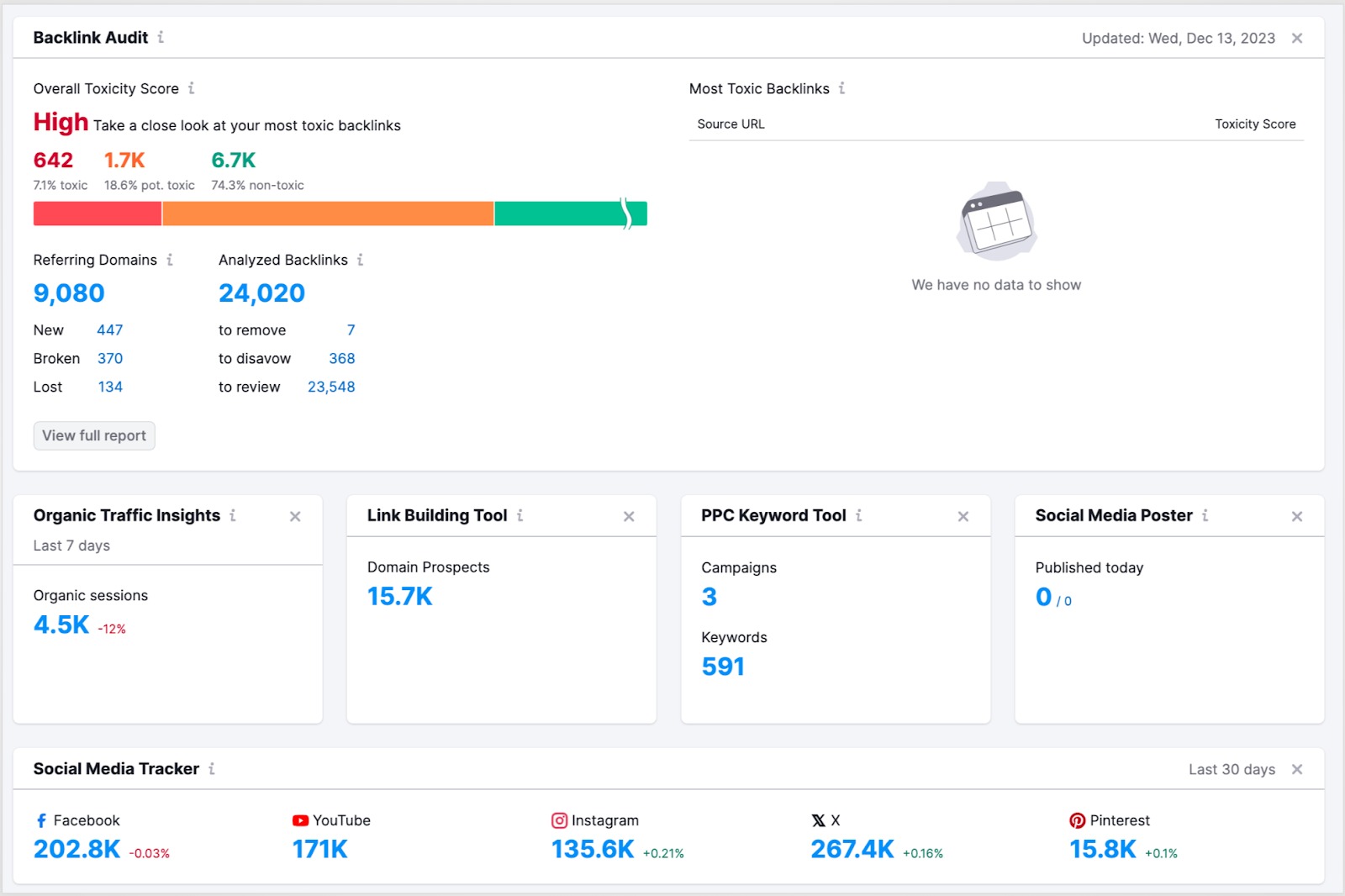This screenshot has width=1345, height=896.
Task: Open the Campaigns value 3
Action: click(709, 596)
